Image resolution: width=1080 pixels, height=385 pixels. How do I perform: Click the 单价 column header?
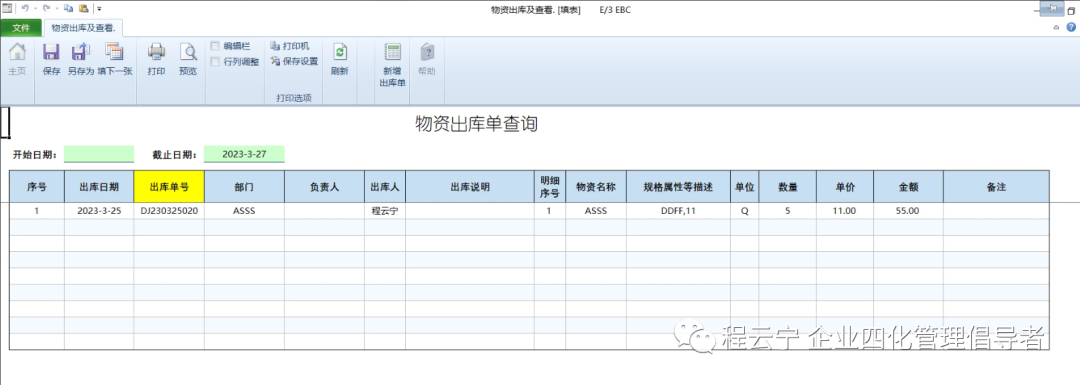pos(845,187)
